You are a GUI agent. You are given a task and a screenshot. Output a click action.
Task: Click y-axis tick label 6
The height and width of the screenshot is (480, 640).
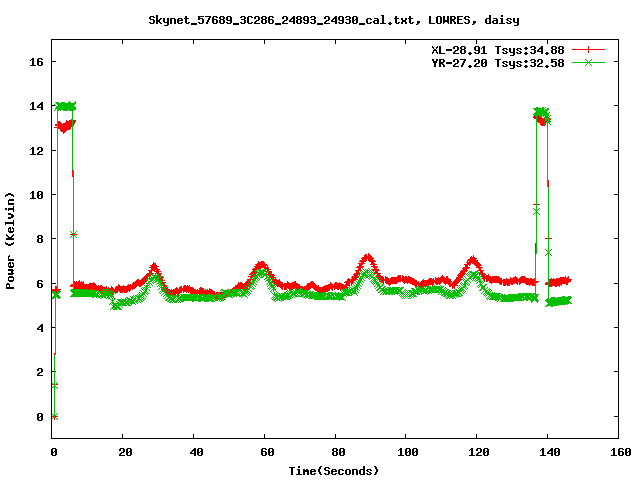40,284
